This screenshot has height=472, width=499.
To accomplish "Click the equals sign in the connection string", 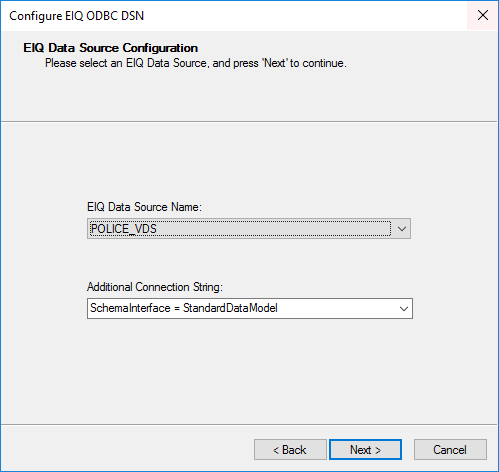I will [177, 308].
